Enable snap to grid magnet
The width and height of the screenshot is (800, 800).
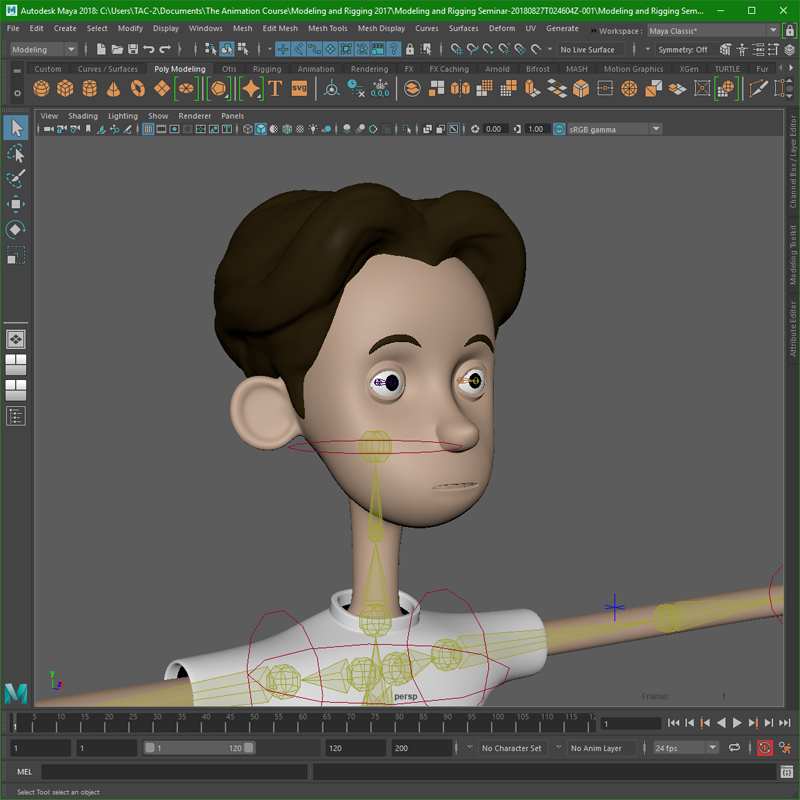[x=455, y=48]
